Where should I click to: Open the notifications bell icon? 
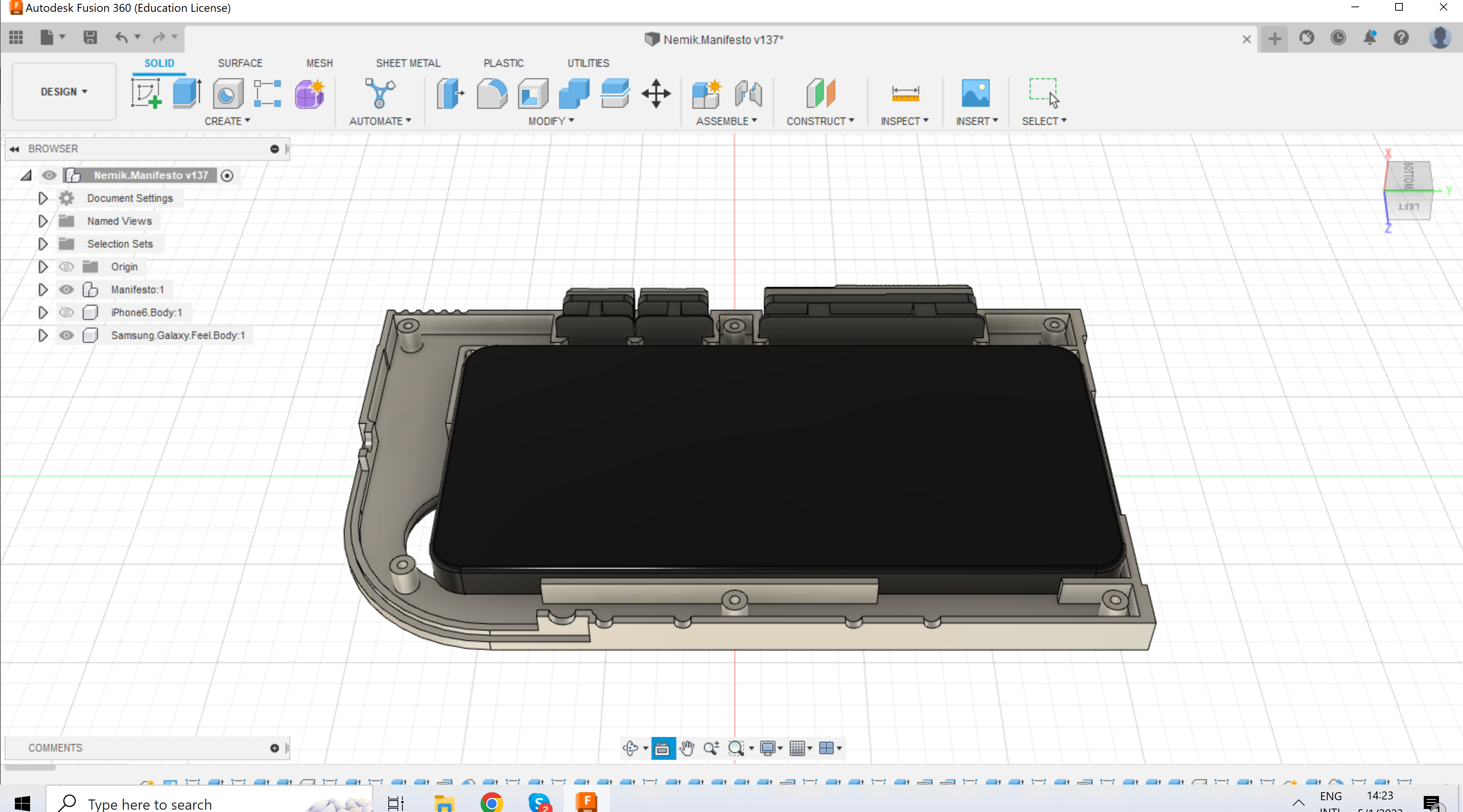point(1370,37)
